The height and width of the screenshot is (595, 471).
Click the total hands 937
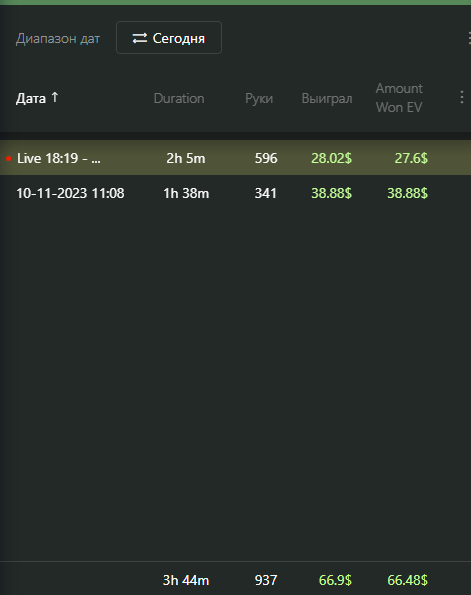(x=266, y=580)
